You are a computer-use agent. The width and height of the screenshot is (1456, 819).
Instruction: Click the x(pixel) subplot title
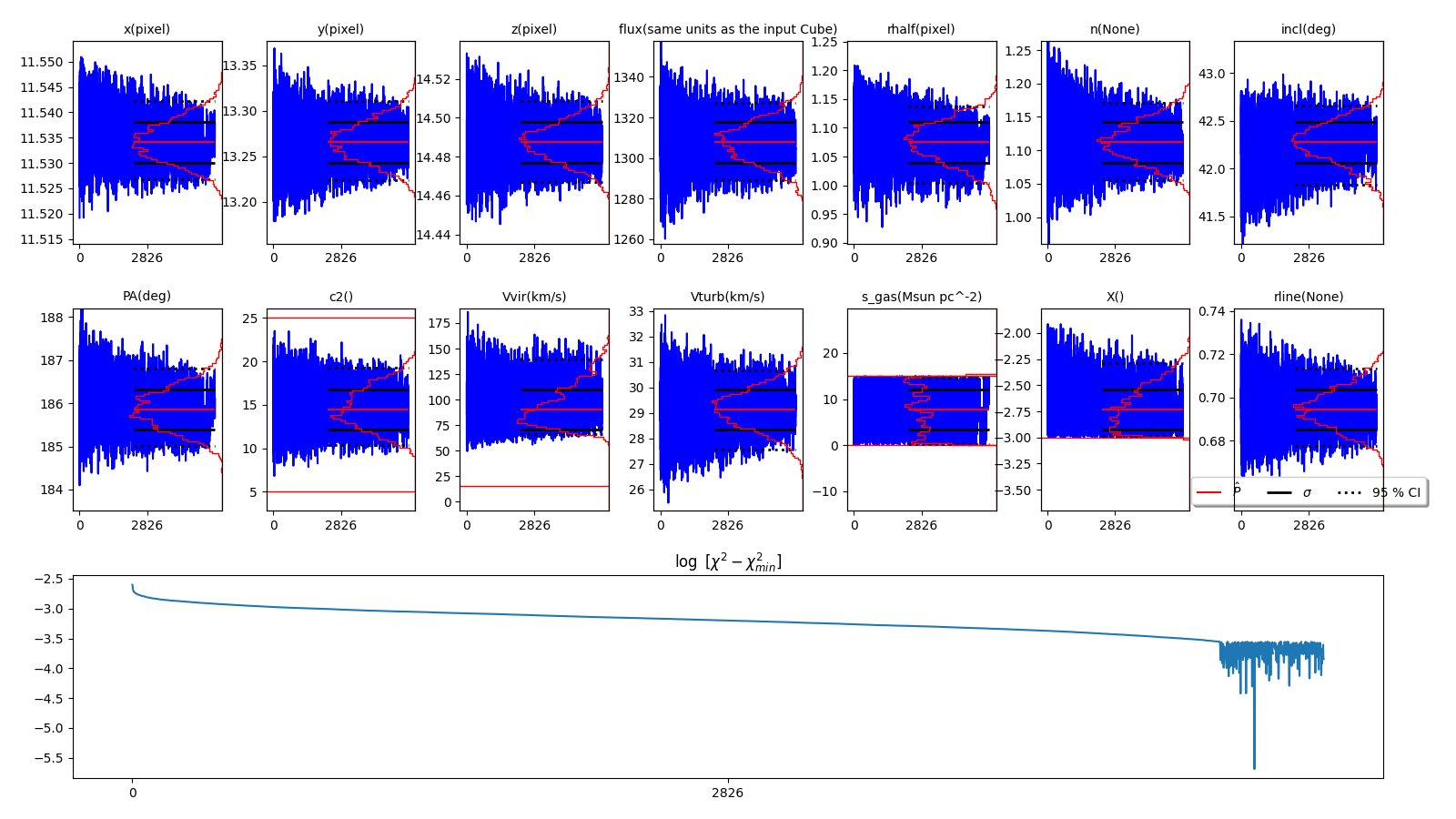click(147, 29)
